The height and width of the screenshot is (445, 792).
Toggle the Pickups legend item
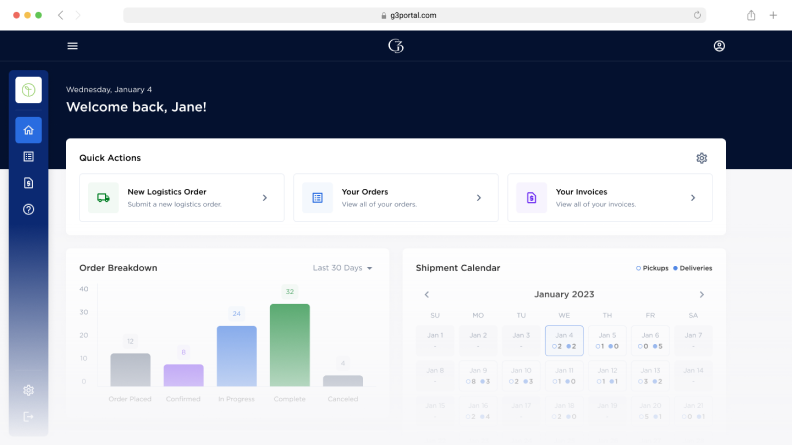click(x=653, y=268)
